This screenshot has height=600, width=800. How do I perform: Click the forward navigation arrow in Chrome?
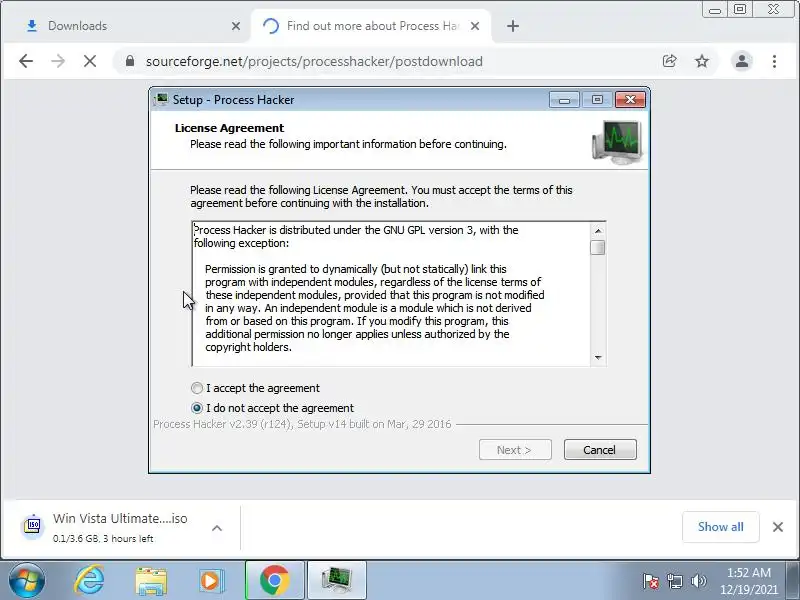pyautogui.click(x=58, y=61)
